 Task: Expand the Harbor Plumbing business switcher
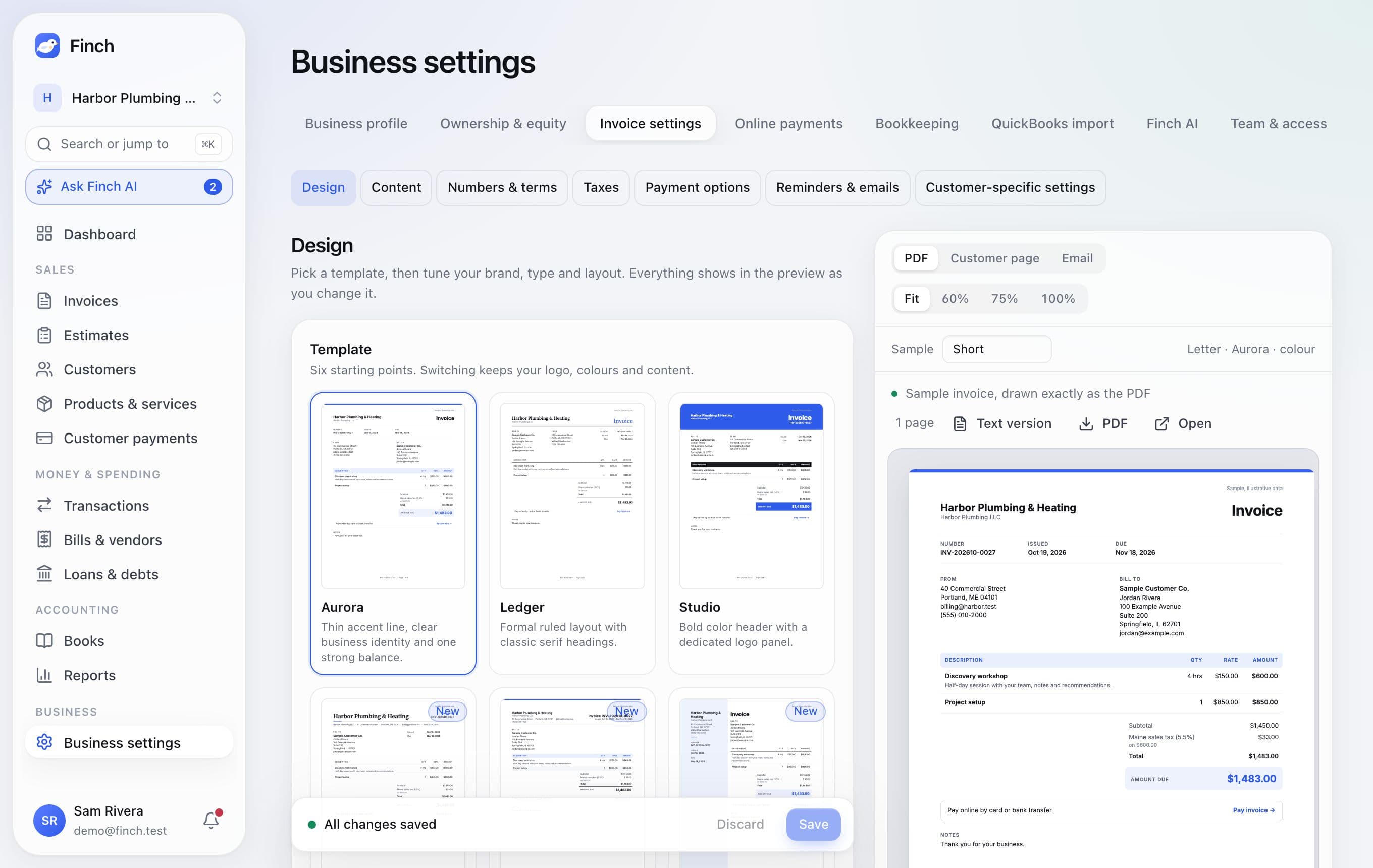[x=129, y=98]
